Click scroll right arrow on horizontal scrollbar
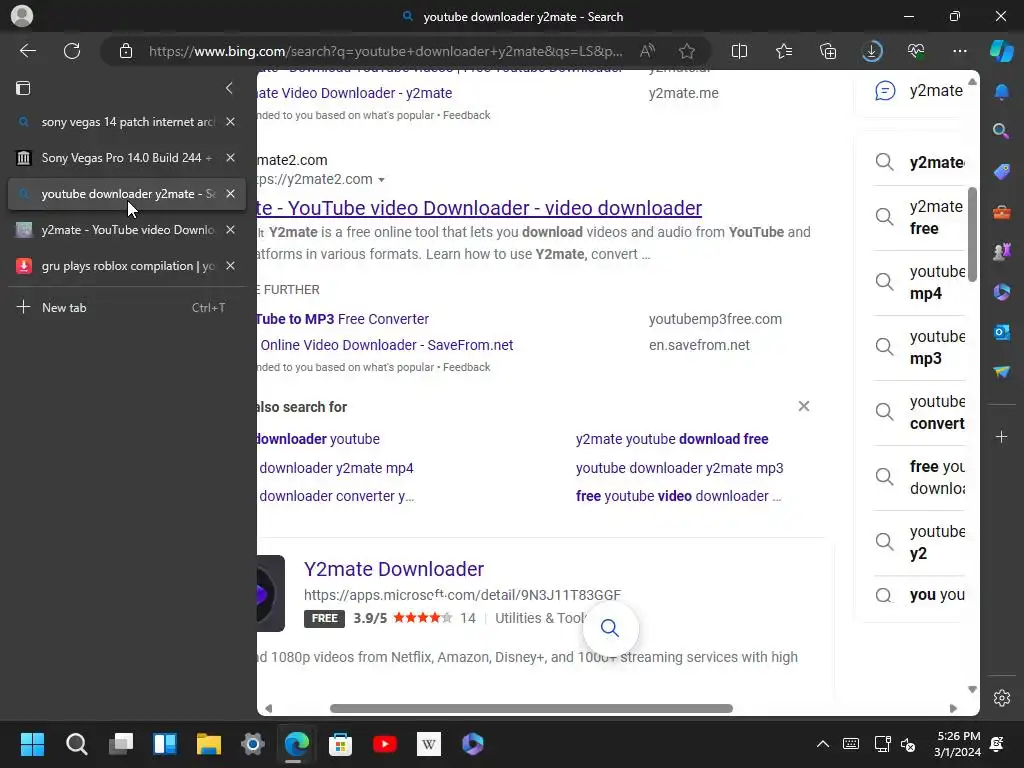Viewport: 1024px width, 768px height. point(953,709)
